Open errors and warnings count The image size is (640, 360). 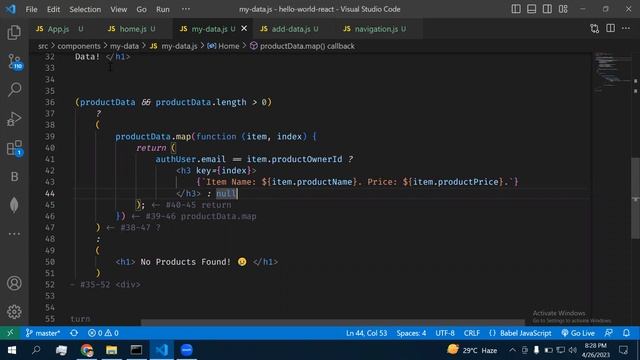103,333
